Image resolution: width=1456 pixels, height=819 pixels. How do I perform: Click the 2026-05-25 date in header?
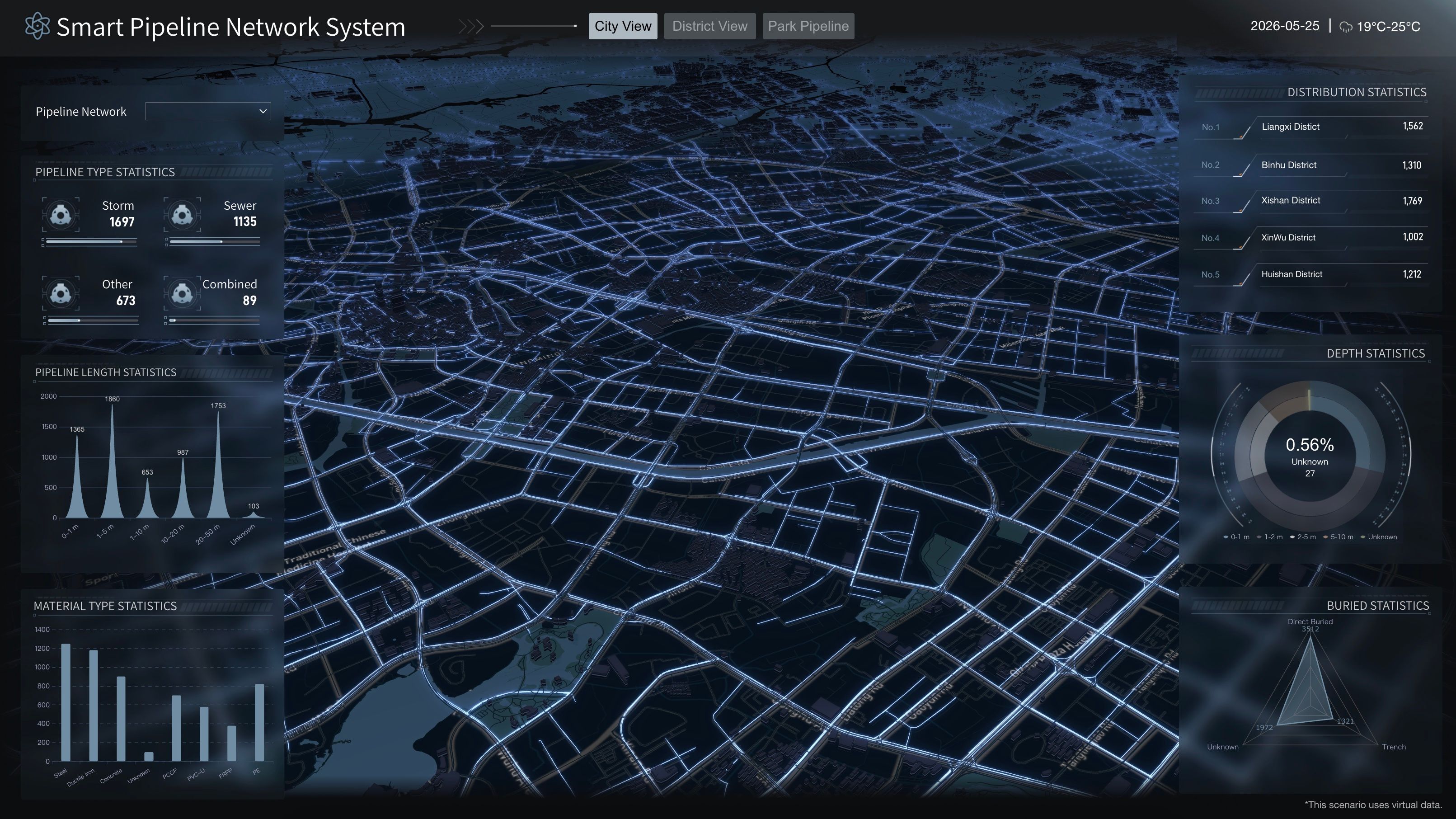pos(1285,26)
